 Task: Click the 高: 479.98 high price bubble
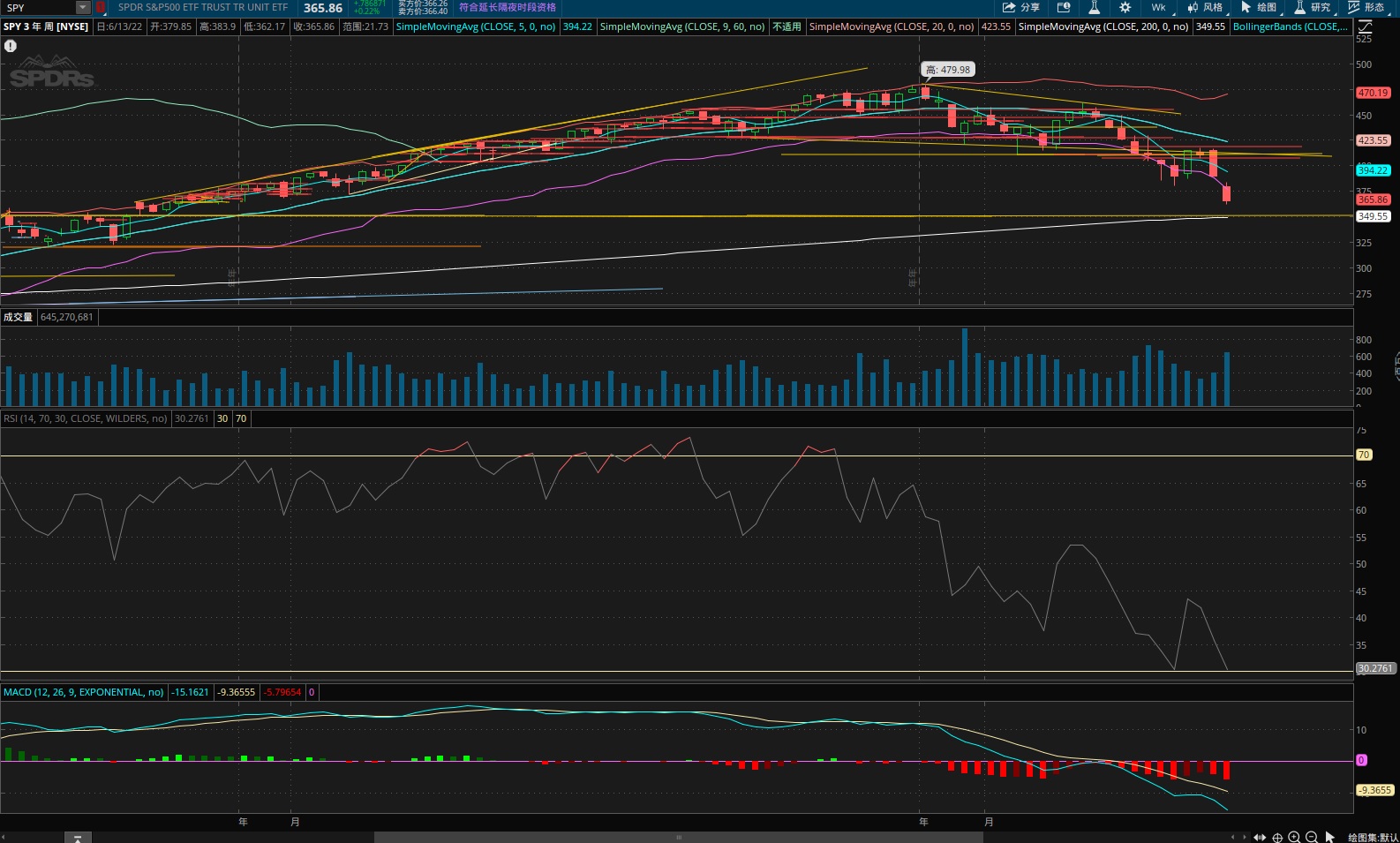coord(948,70)
